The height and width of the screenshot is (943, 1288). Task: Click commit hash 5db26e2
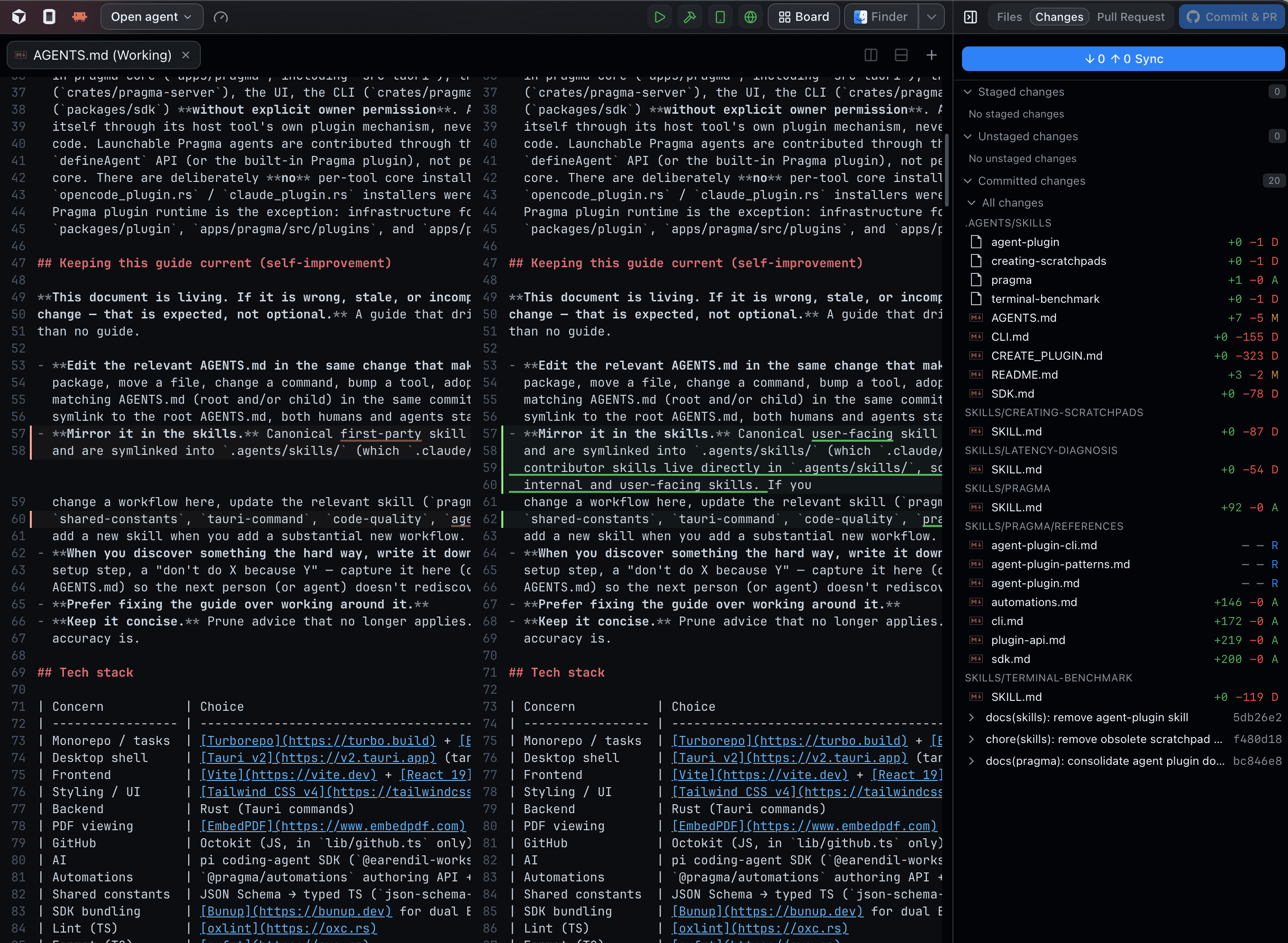pos(1257,717)
